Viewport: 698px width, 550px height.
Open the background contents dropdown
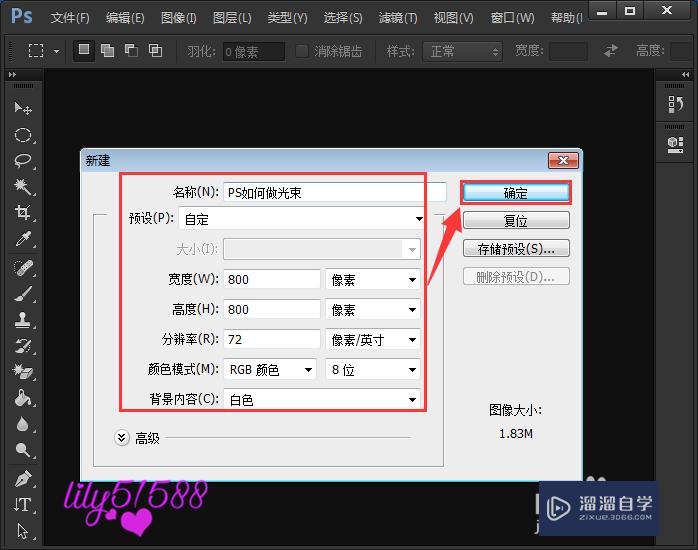point(322,399)
